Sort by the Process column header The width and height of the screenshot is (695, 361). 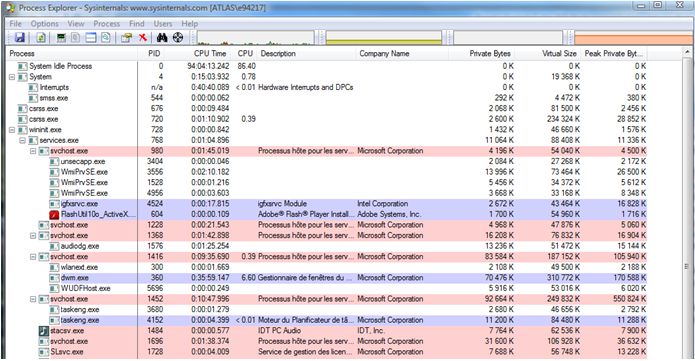(71, 53)
